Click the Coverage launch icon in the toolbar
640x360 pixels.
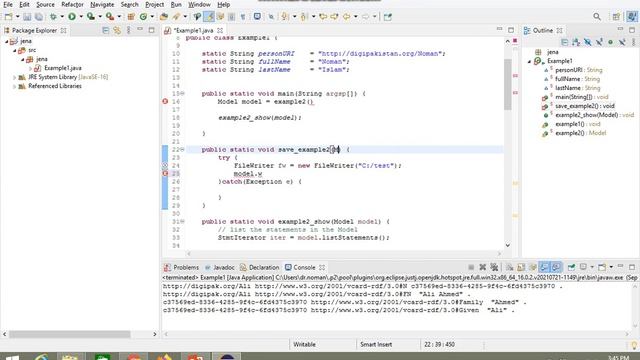tap(91, 17)
